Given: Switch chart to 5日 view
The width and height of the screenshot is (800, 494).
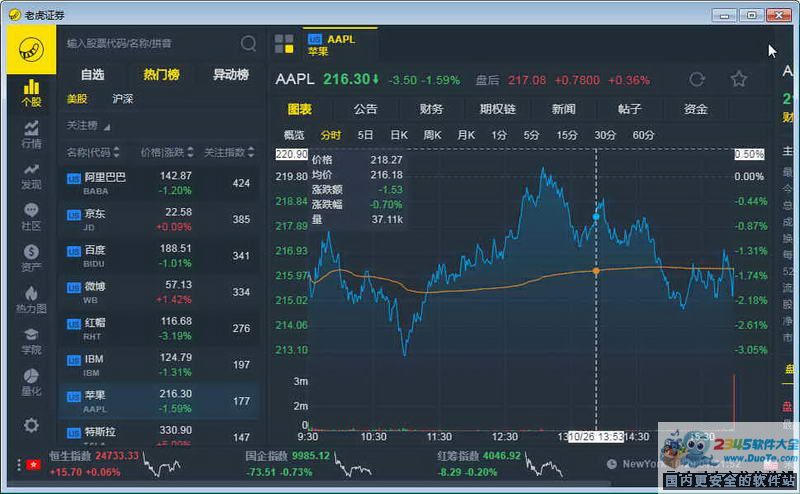Looking at the screenshot, I should coord(365,135).
